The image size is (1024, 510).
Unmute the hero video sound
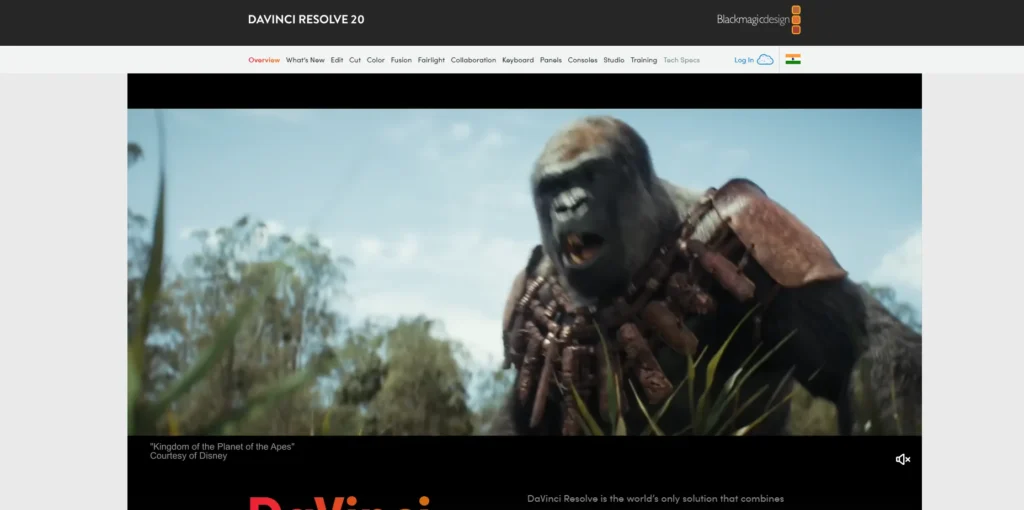(x=903, y=460)
